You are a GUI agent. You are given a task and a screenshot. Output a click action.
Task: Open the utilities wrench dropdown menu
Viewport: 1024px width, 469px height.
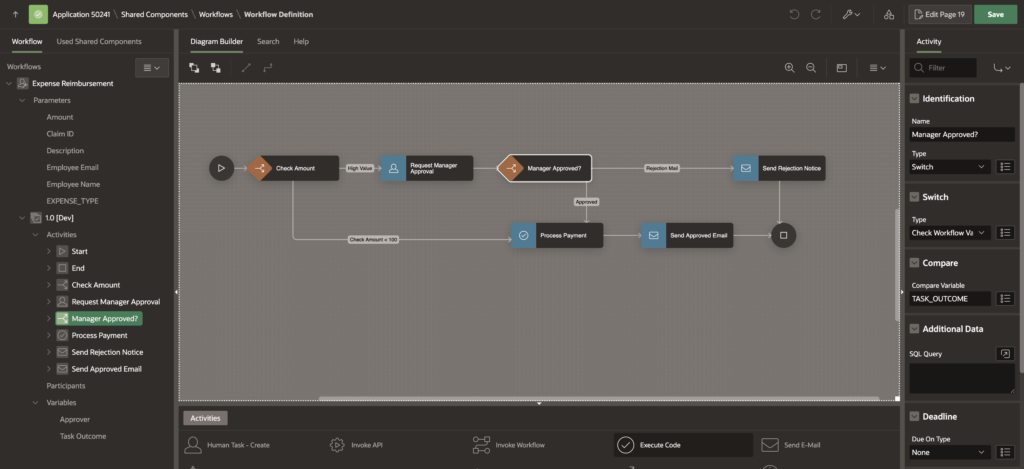[x=851, y=15]
